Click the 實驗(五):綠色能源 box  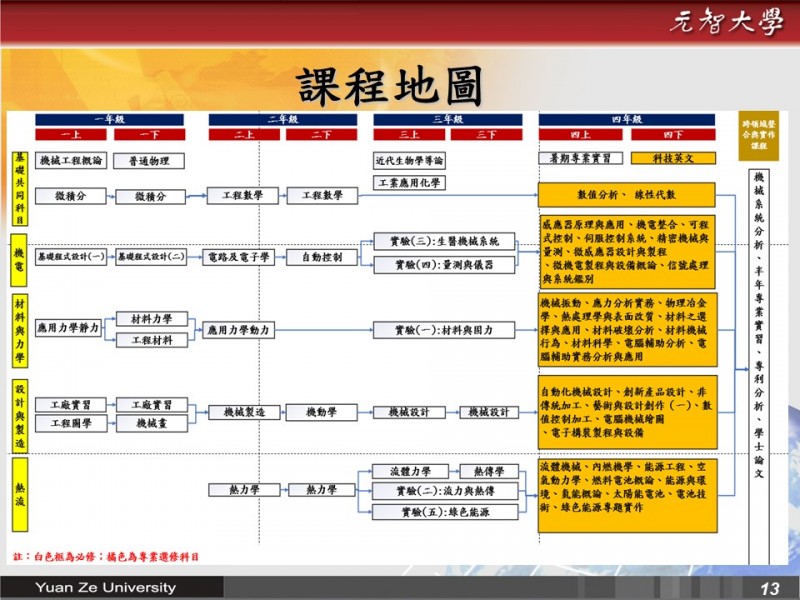443,512
